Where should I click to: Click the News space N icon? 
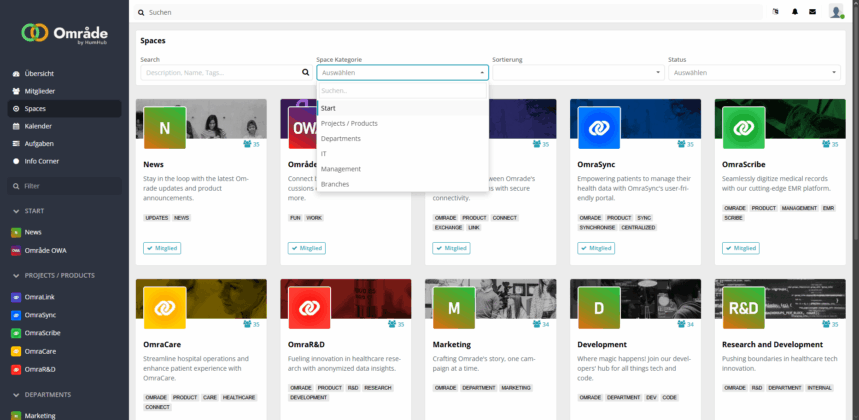click(x=165, y=128)
